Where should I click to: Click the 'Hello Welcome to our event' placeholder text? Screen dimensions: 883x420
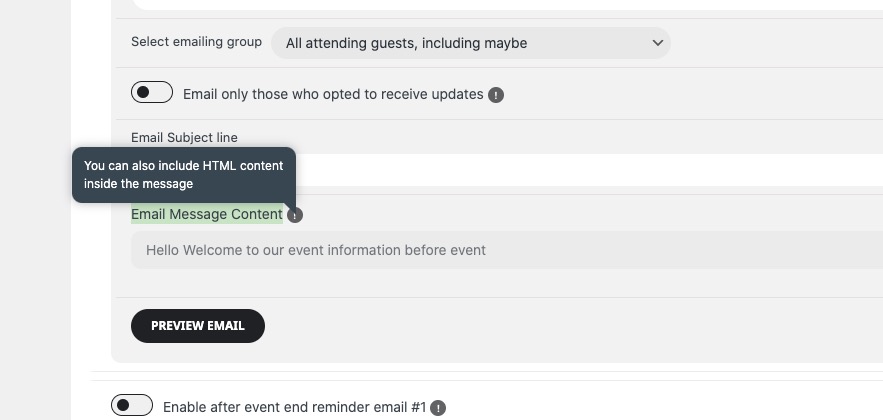pyautogui.click(x=315, y=250)
